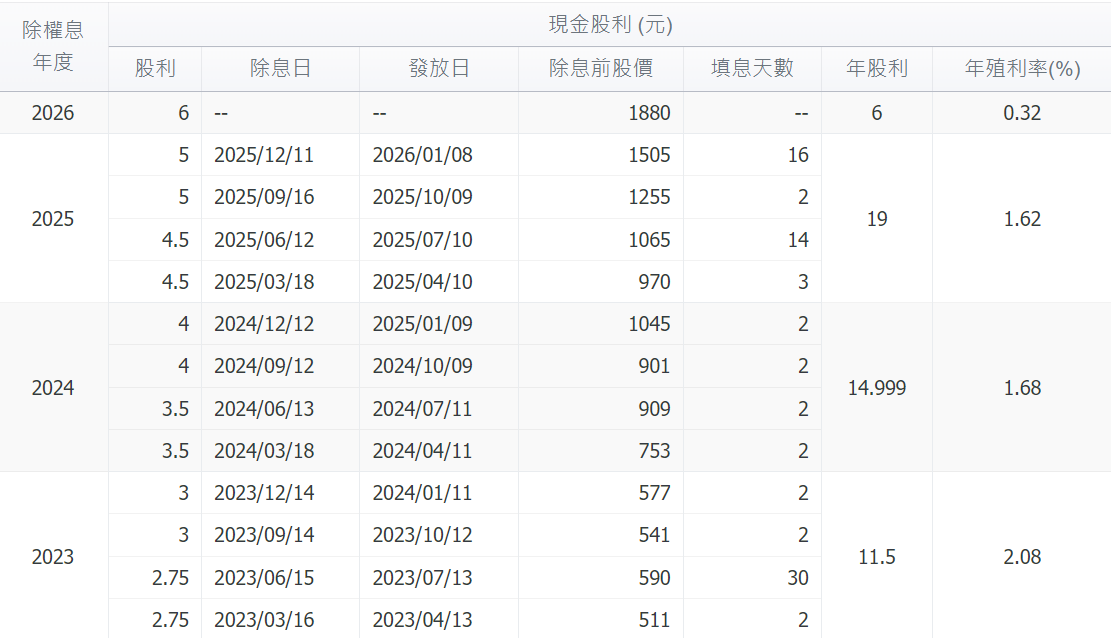Click the 2.08 yield value
Image resolution: width=1111 pixels, height=638 pixels.
(x=1021, y=556)
